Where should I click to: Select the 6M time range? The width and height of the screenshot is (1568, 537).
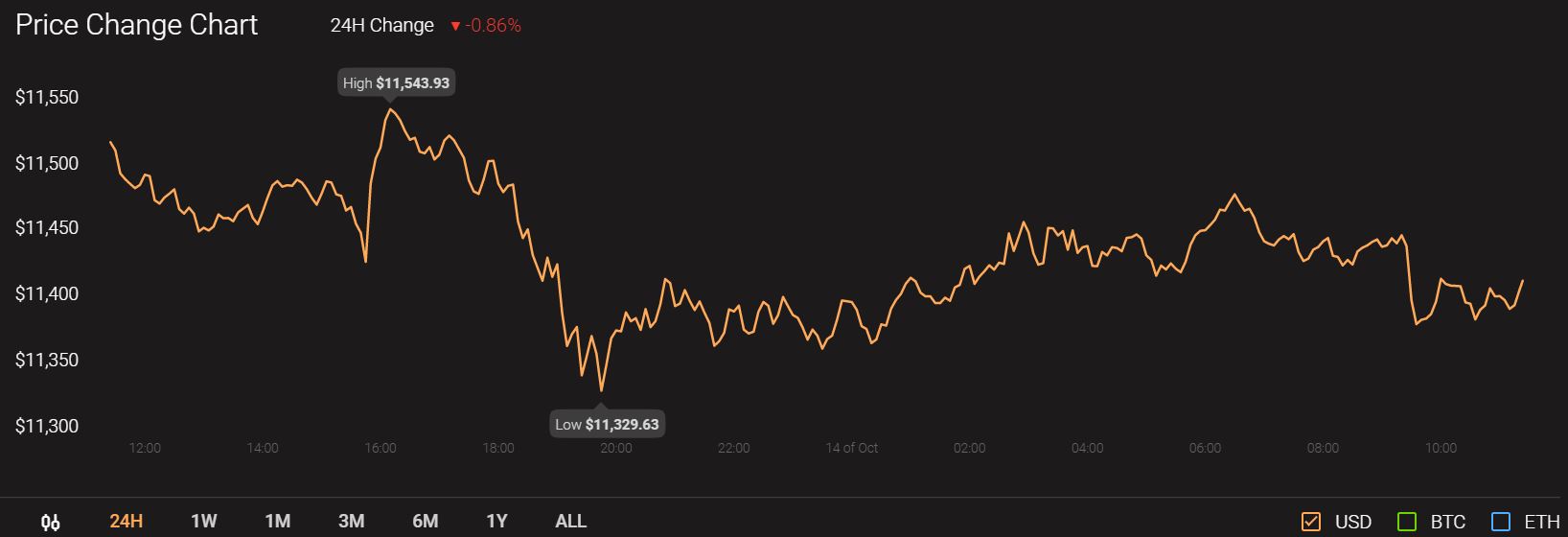[x=425, y=522]
